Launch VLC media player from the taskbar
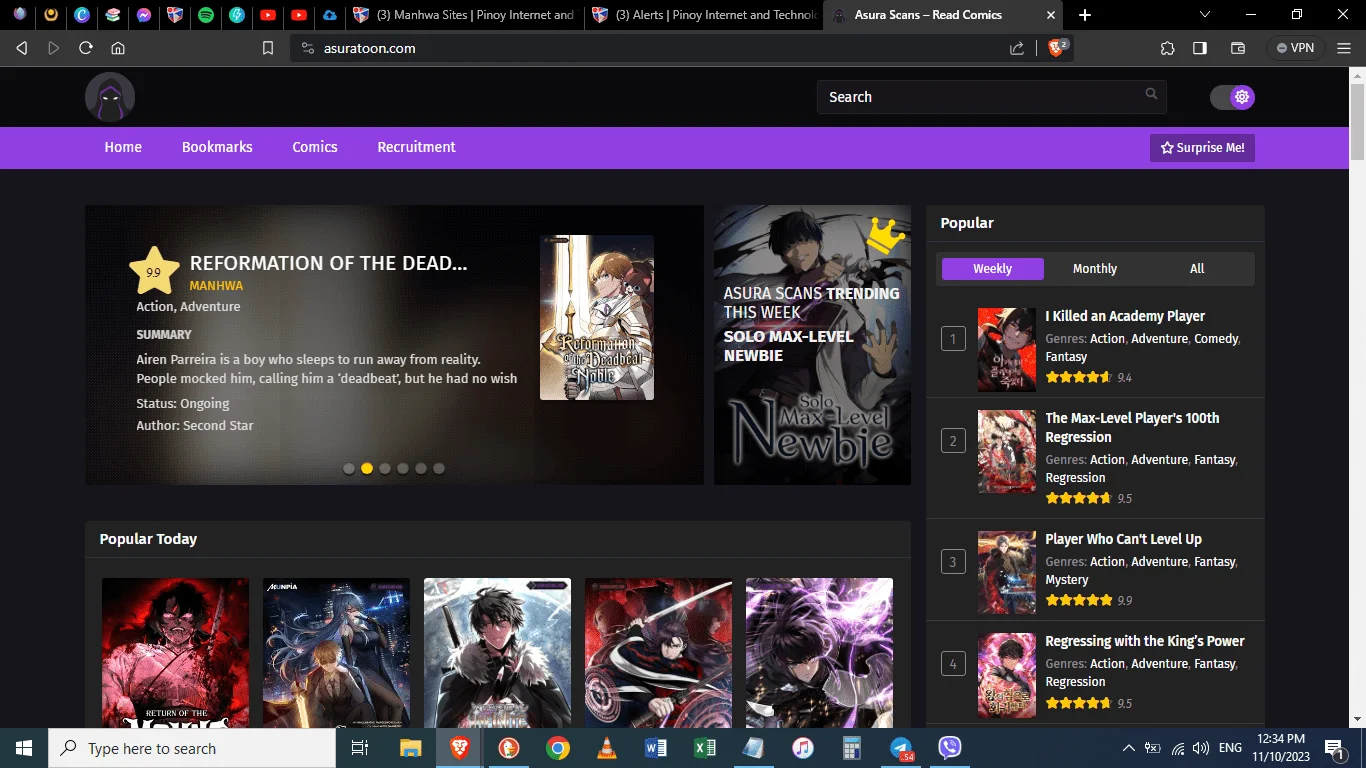The width and height of the screenshot is (1366, 768). [607, 748]
